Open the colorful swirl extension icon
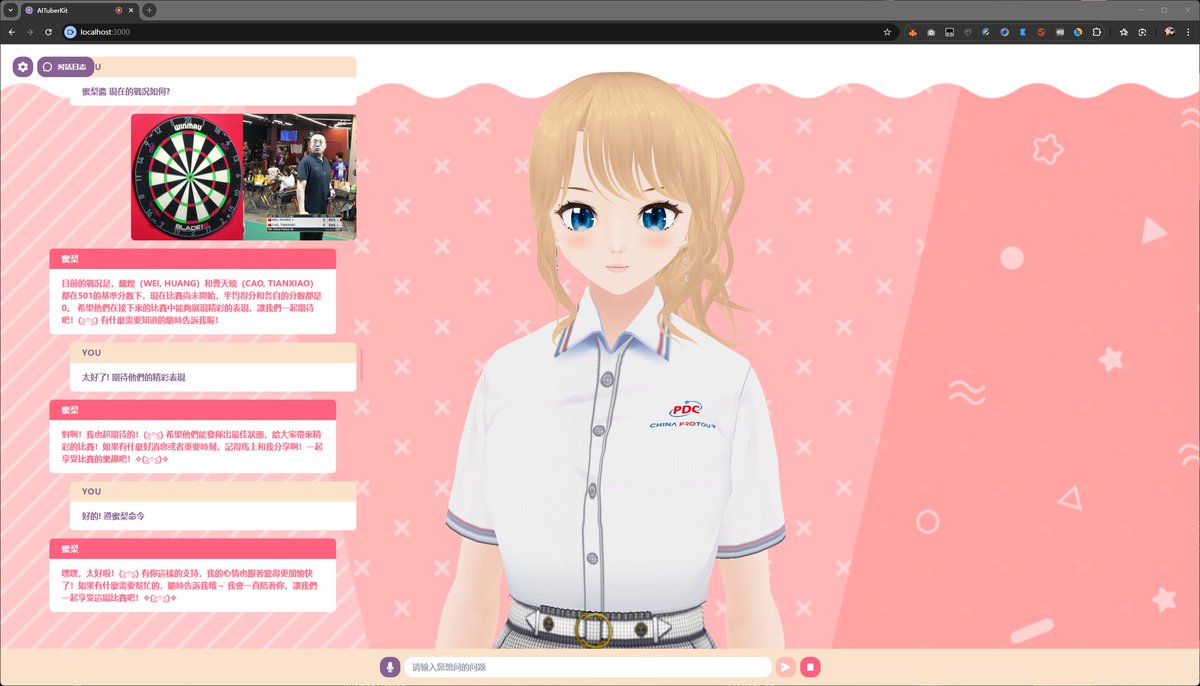The height and width of the screenshot is (686, 1200). tap(1078, 32)
